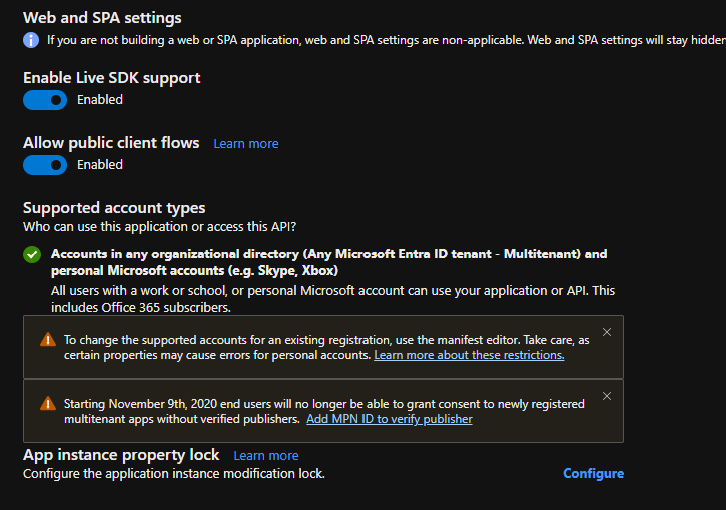
Task: Open Learn more beside App instance property lock
Action: (x=266, y=456)
